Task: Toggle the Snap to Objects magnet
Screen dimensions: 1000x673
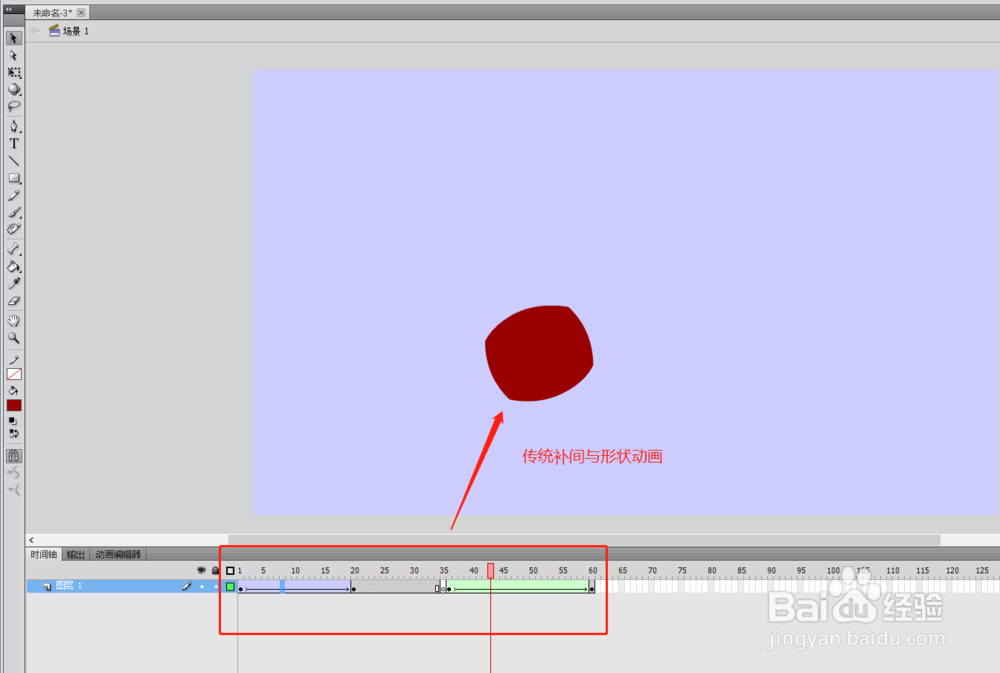Action: 13,455
